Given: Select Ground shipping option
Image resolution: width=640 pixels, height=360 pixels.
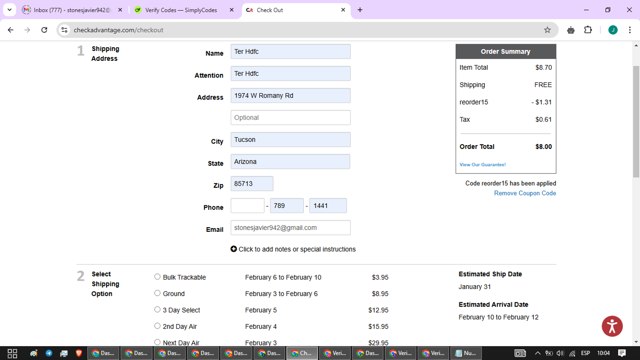Looking at the screenshot, I should pos(157,293).
